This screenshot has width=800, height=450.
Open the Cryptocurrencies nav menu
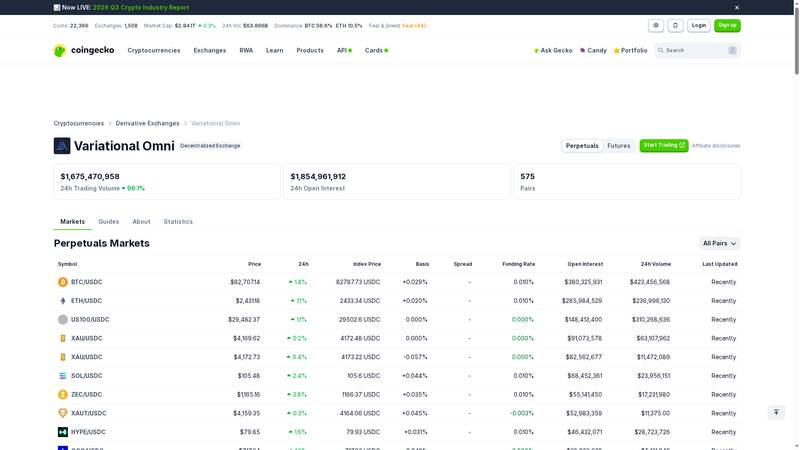pyautogui.click(x=154, y=51)
